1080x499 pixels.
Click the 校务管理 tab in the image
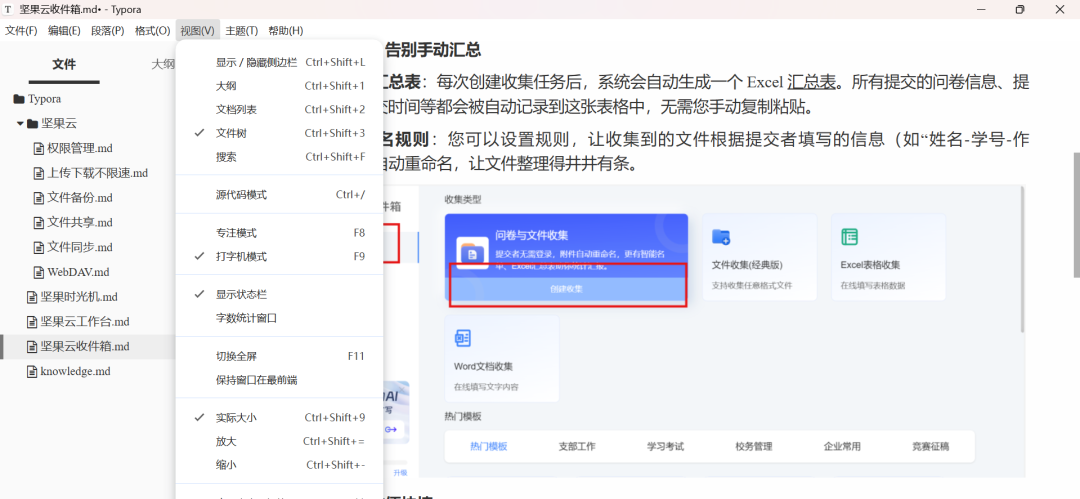point(754,447)
